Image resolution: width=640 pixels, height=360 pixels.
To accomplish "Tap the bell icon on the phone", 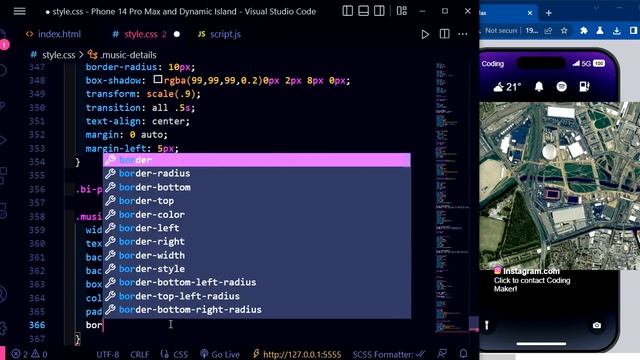I will point(539,87).
